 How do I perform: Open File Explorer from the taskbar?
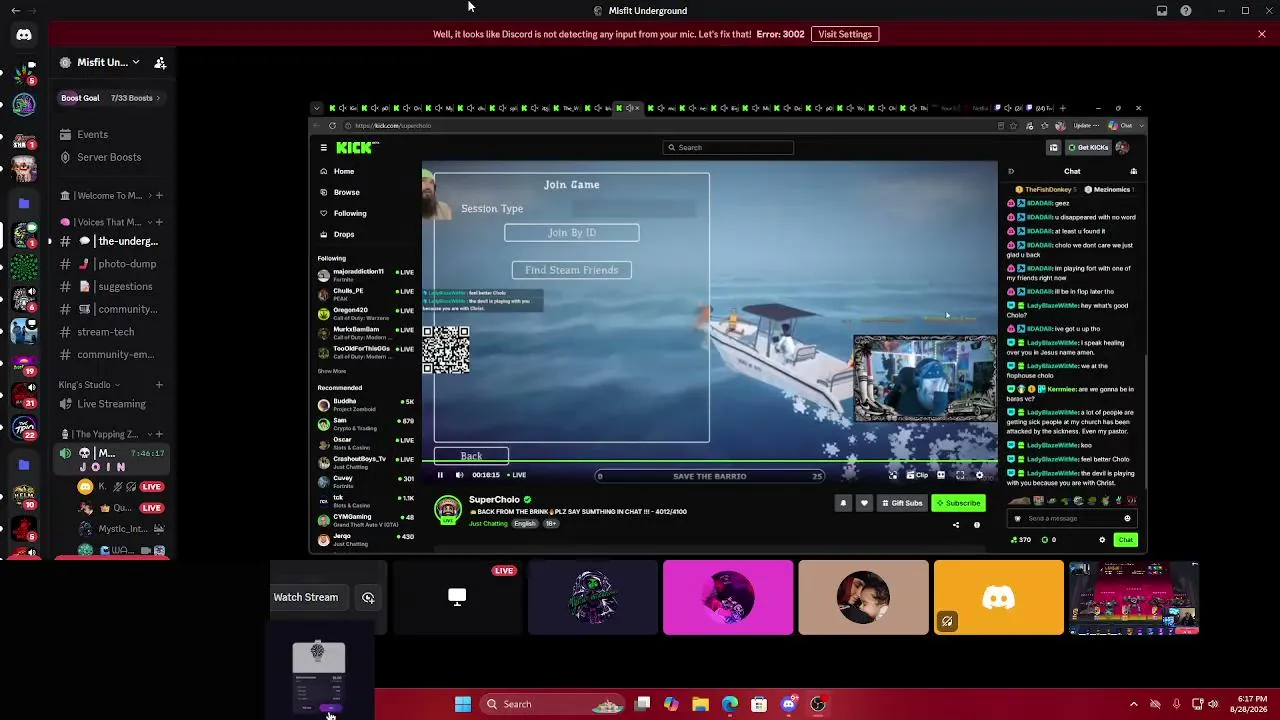pyautogui.click(x=700, y=704)
